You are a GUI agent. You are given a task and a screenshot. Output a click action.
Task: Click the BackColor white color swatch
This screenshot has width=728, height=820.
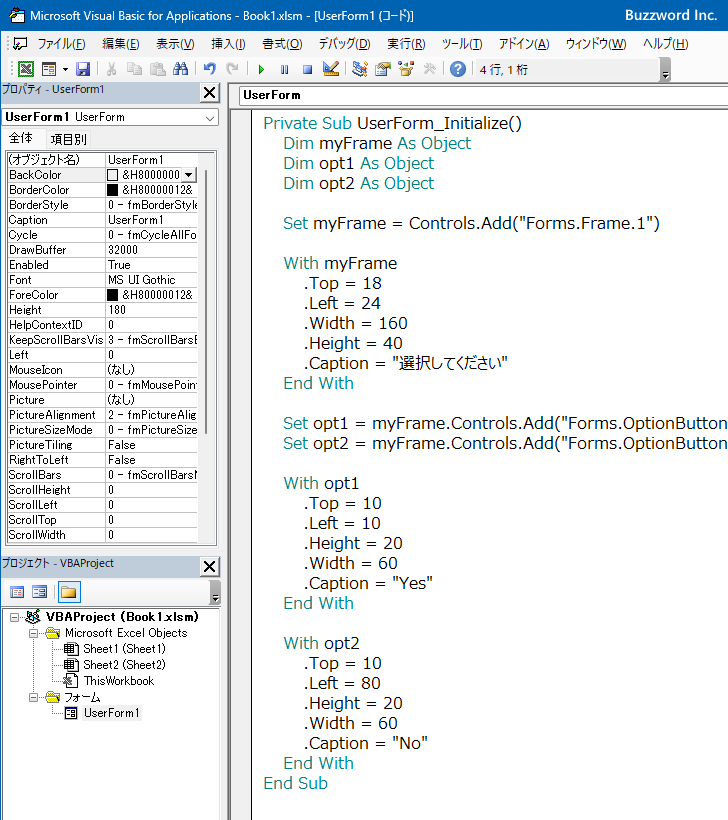(112, 175)
